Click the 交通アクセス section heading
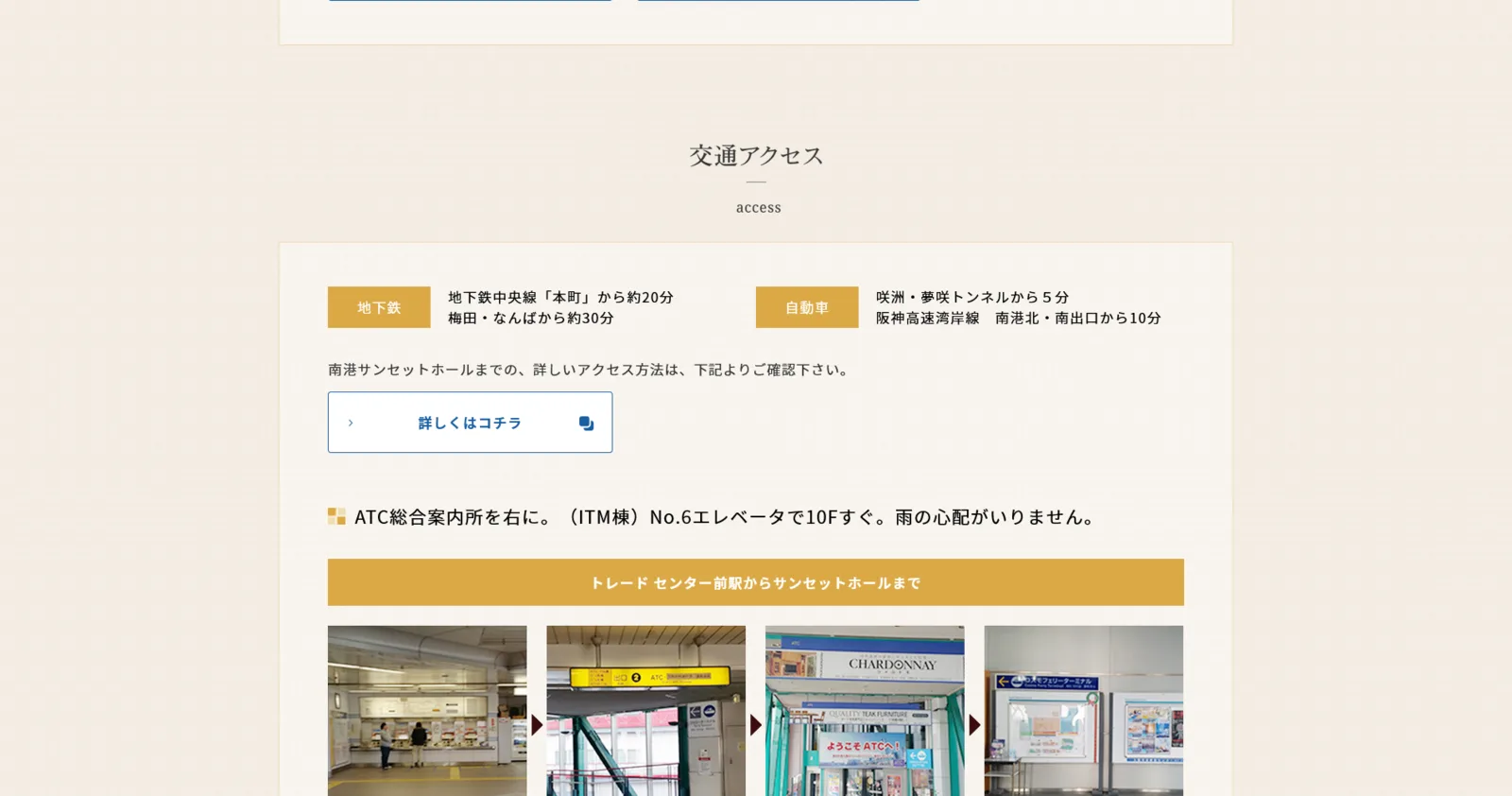Image resolution: width=1512 pixels, height=796 pixels. pos(756,155)
